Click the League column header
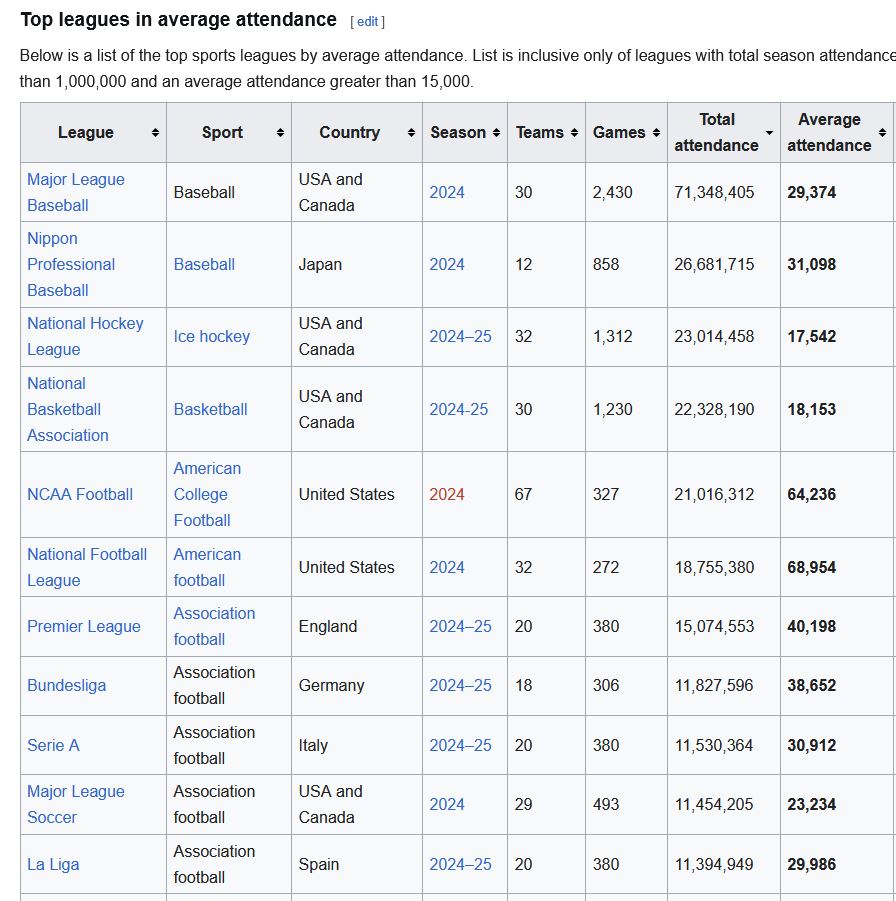Viewport: 896px width, 901px height. pos(93,133)
